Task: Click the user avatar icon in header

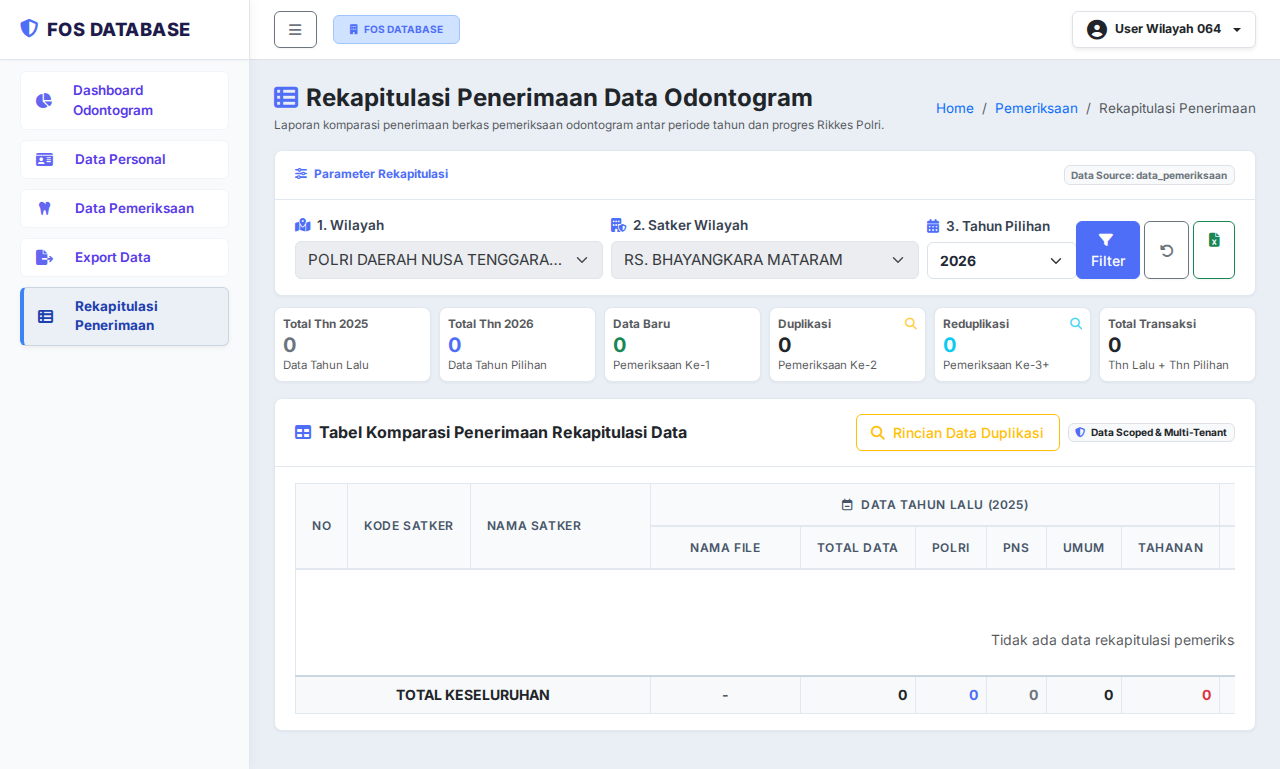Action: [x=1097, y=29]
